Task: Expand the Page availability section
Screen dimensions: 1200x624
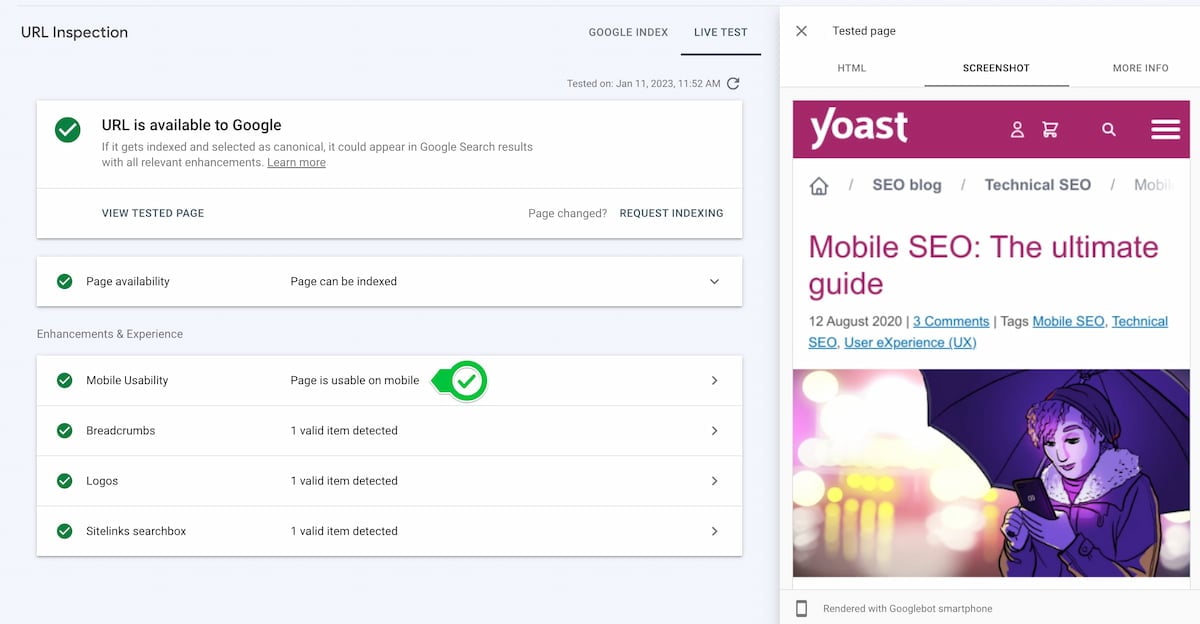Action: (x=714, y=281)
